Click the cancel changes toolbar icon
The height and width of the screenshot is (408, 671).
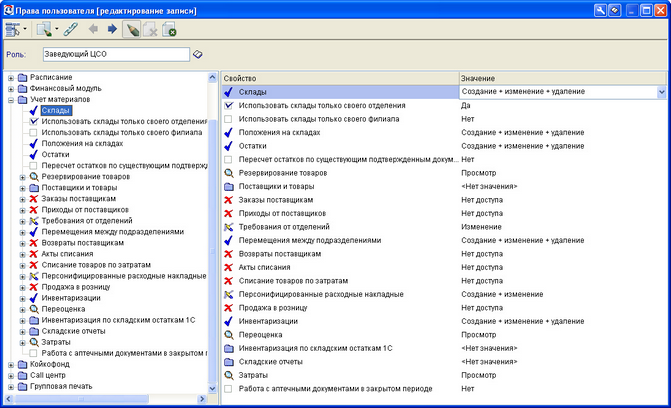[151, 30]
